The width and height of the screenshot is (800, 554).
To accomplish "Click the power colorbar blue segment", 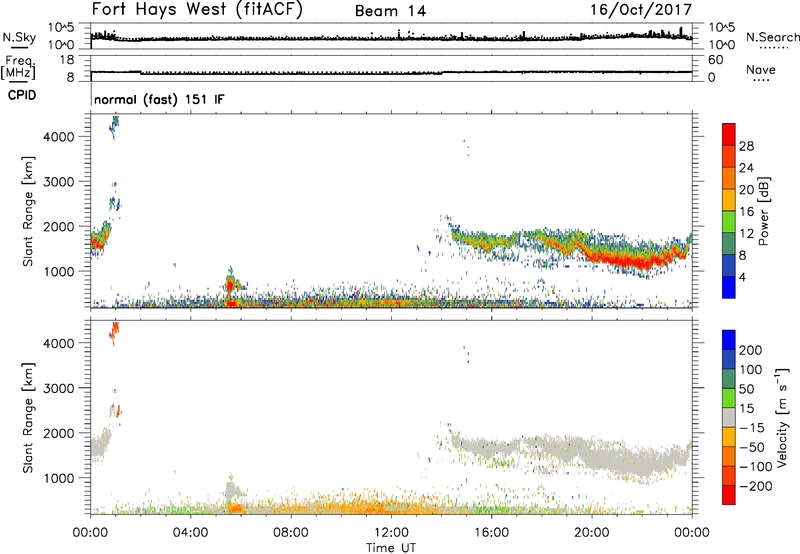I will click(x=729, y=287).
